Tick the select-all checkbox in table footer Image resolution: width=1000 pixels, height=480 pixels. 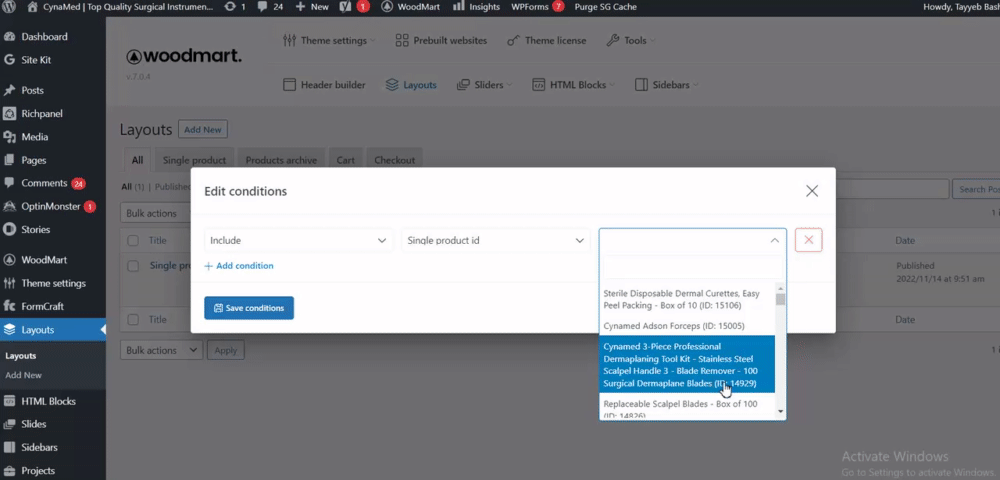coord(133,319)
